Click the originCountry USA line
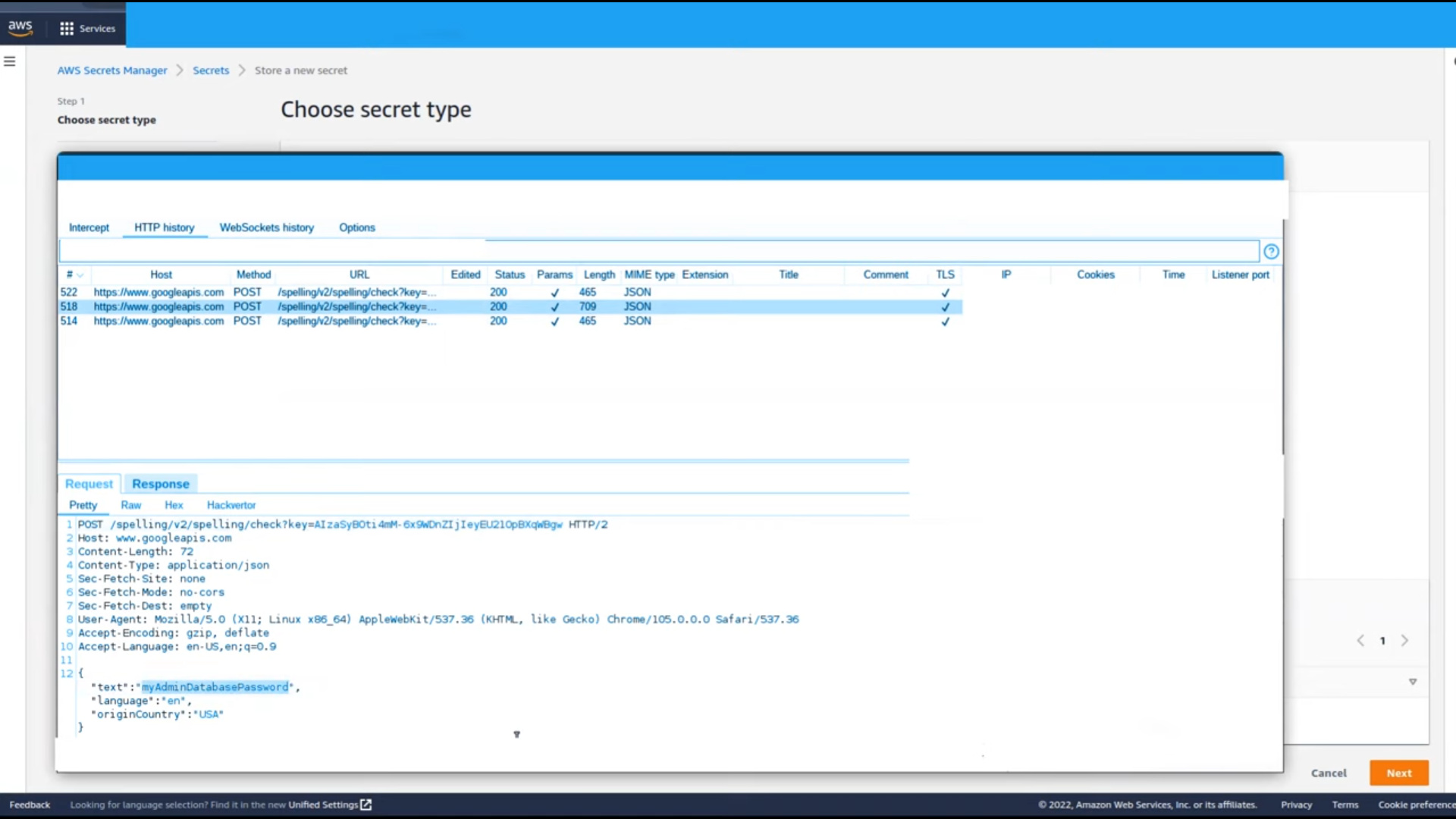The width and height of the screenshot is (1456, 819). tap(157, 714)
